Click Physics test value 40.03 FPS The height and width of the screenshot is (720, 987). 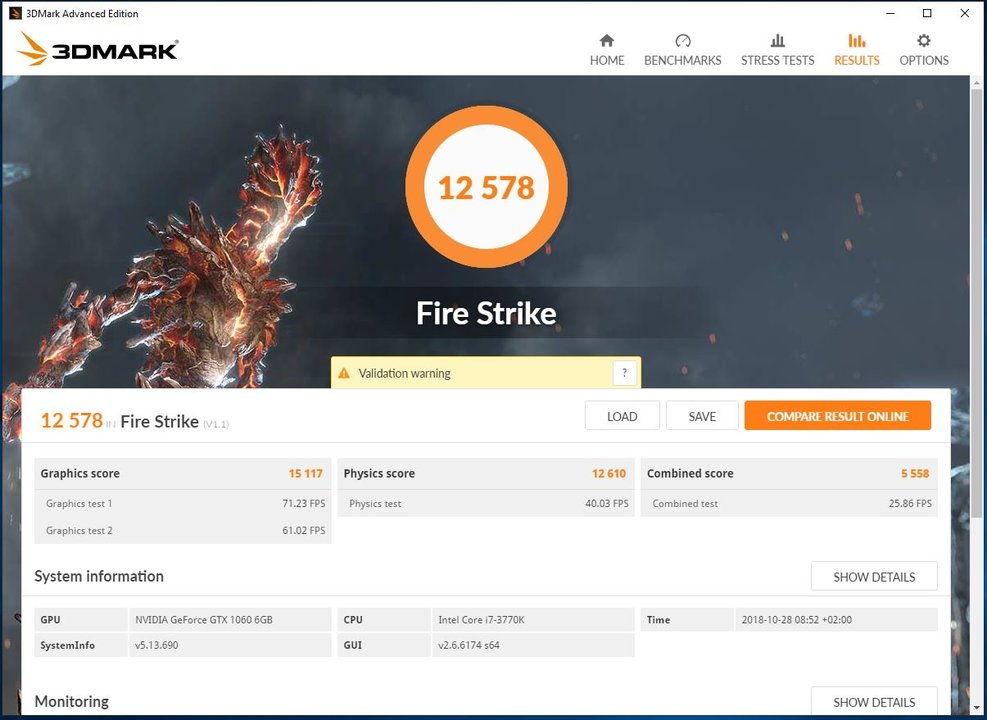coord(607,503)
